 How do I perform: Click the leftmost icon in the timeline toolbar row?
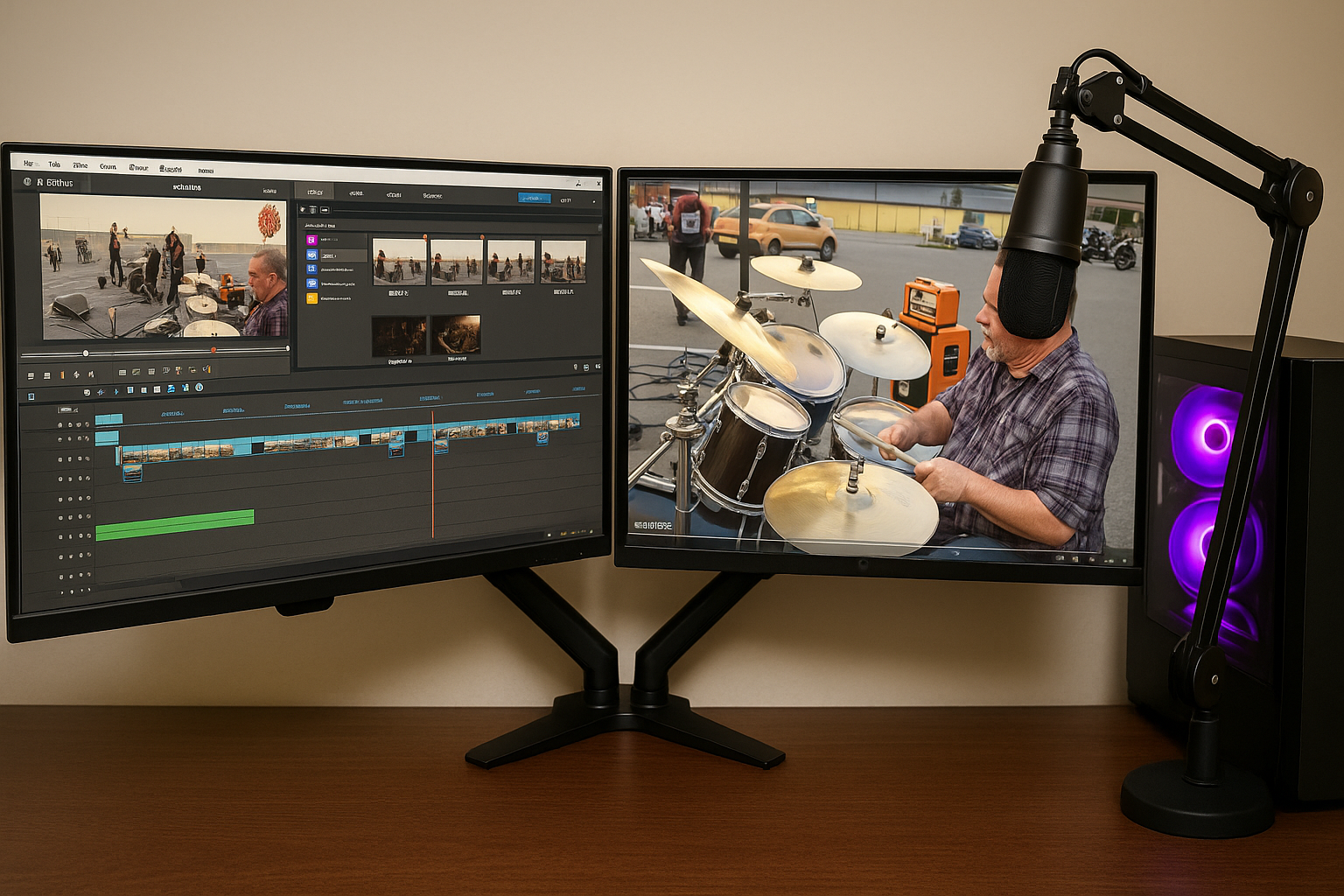click(x=31, y=396)
